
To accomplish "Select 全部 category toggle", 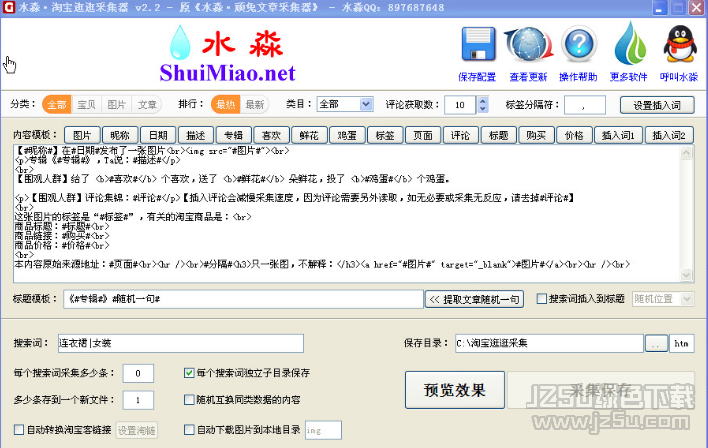I will pos(57,104).
